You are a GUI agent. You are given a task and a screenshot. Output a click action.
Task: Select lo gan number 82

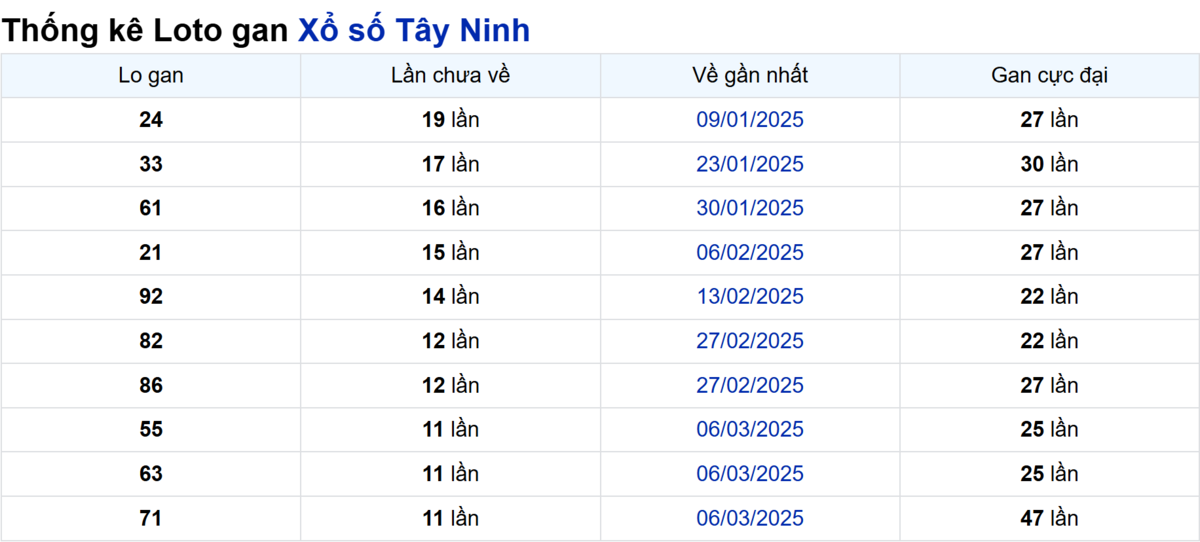(151, 341)
